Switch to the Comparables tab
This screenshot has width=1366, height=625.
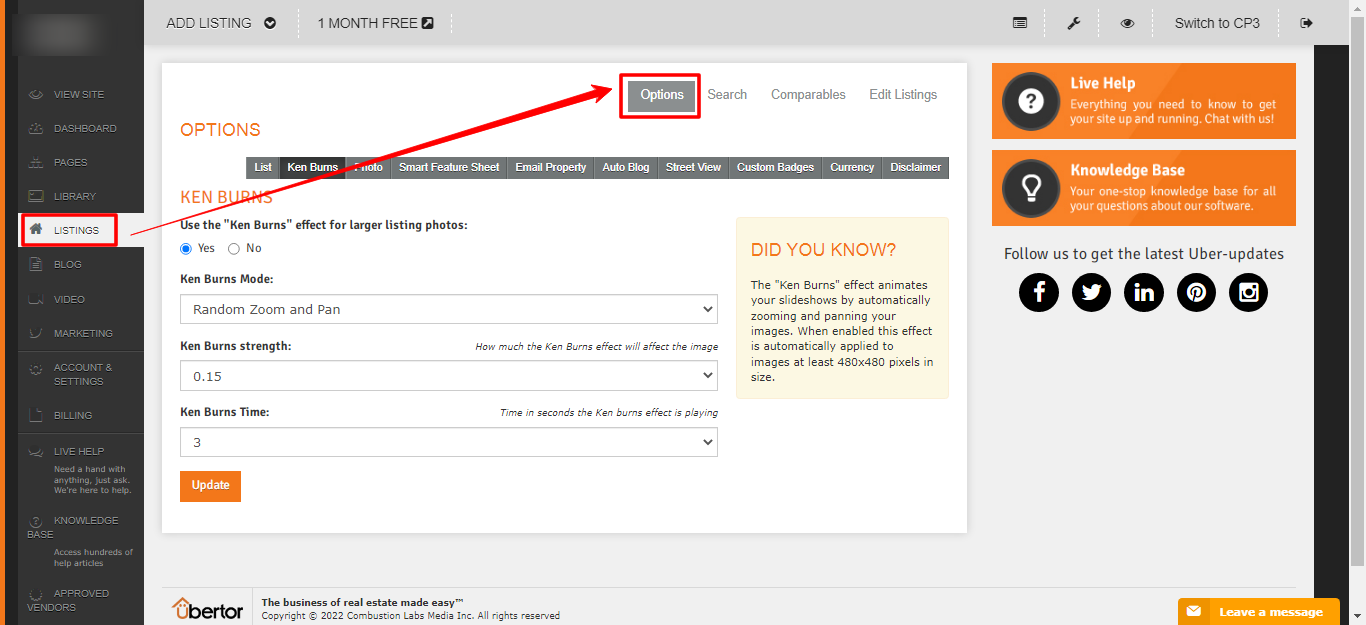click(x=808, y=94)
